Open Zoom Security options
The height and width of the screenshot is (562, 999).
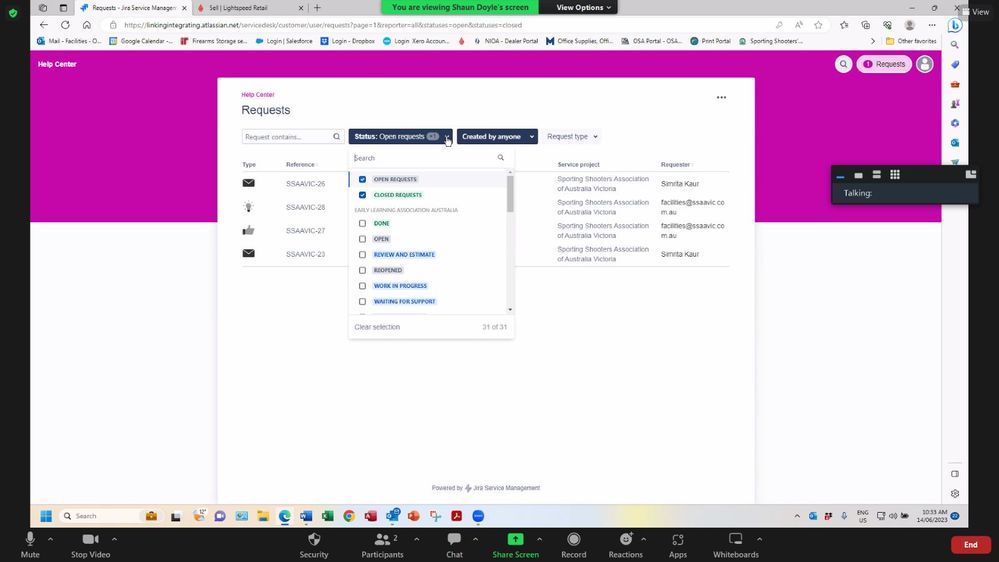click(313, 545)
